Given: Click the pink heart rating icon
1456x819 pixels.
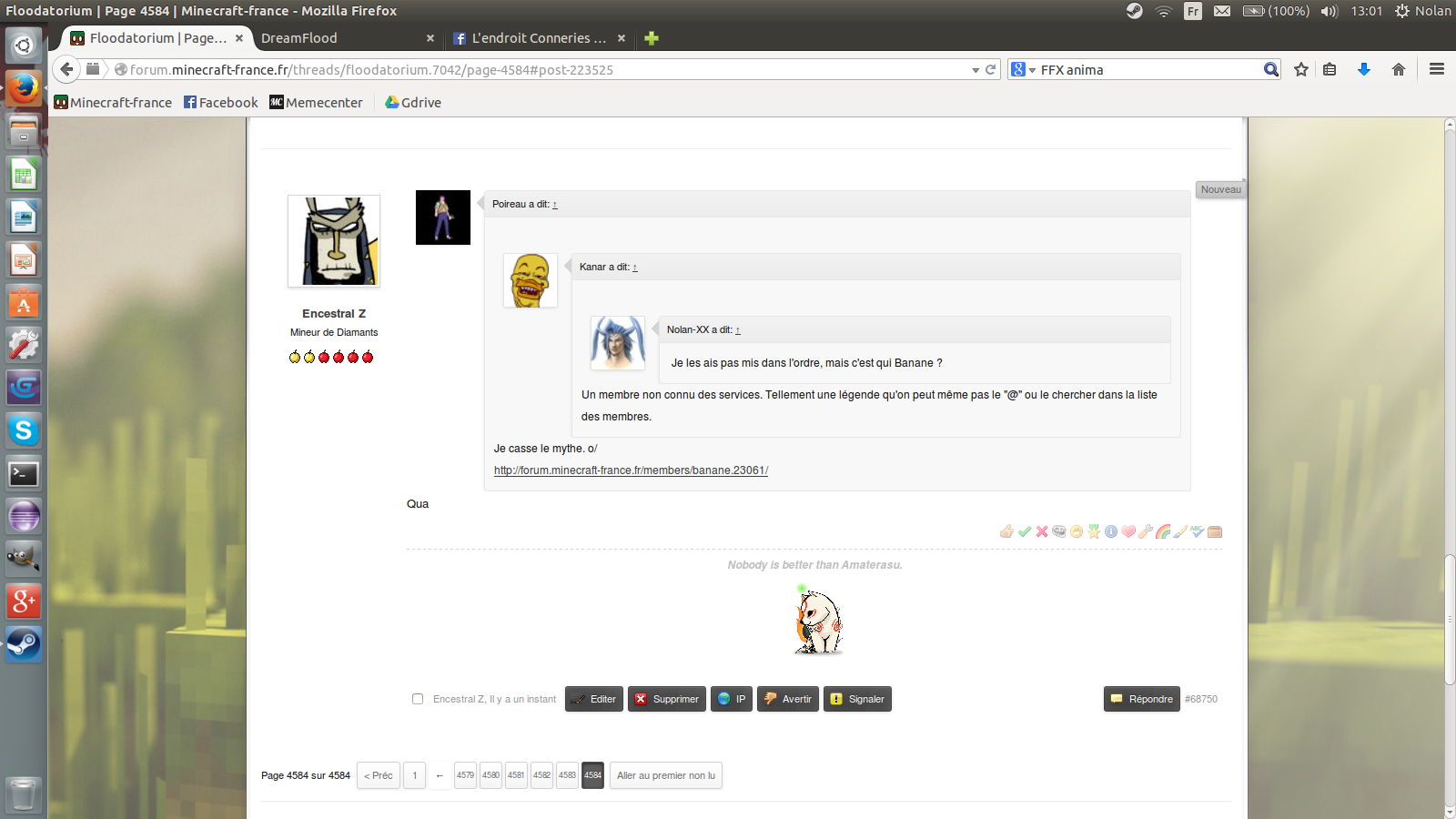Looking at the screenshot, I should (1128, 531).
